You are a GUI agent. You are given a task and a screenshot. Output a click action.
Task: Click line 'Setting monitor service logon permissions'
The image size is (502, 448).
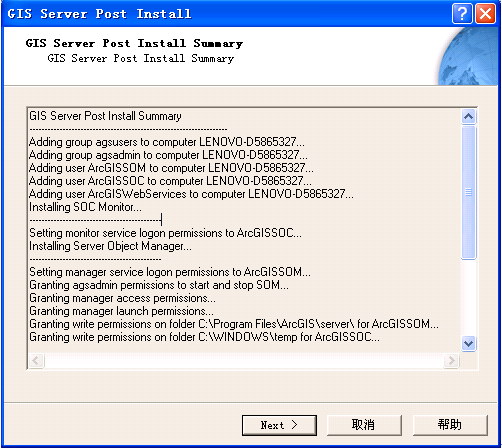165,233
